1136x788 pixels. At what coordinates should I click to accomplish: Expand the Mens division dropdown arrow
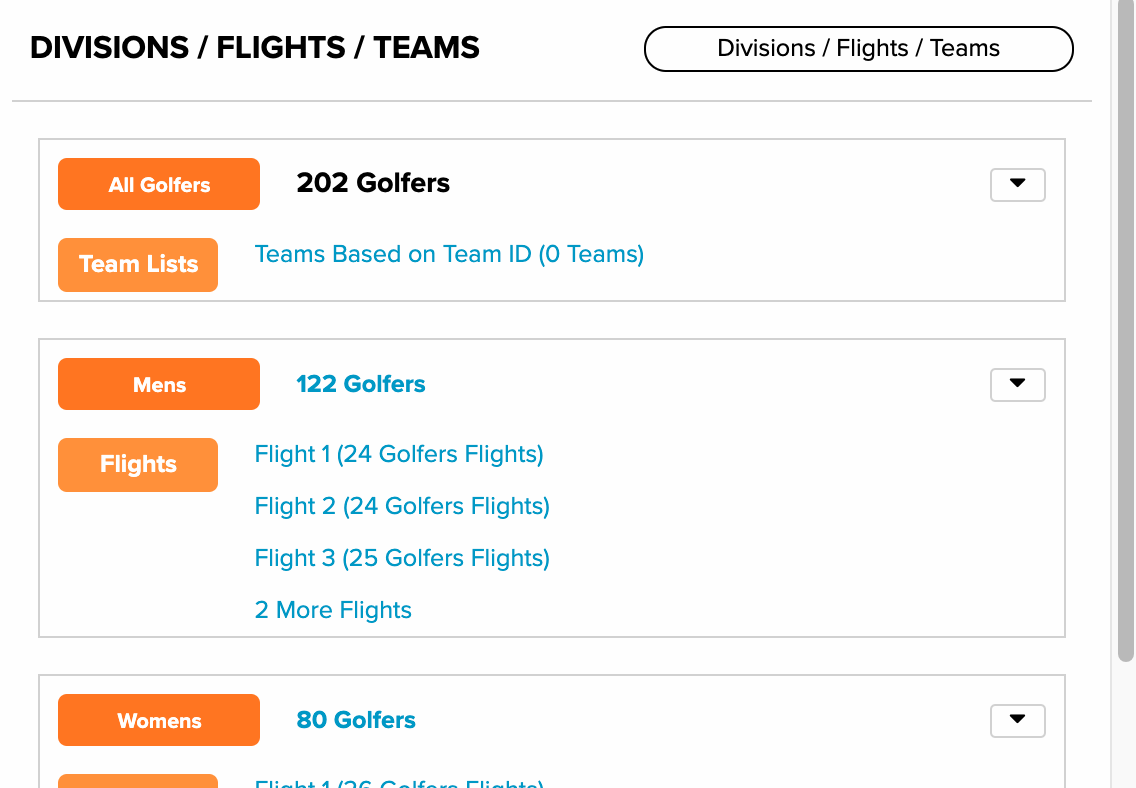pos(1017,385)
